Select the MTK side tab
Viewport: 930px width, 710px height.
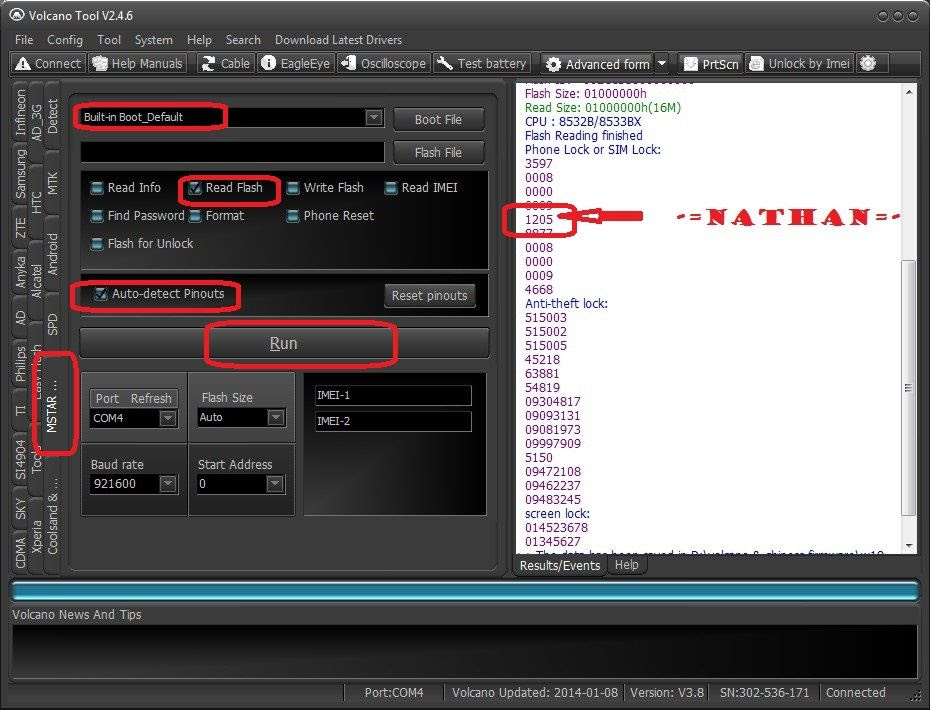coord(53,183)
